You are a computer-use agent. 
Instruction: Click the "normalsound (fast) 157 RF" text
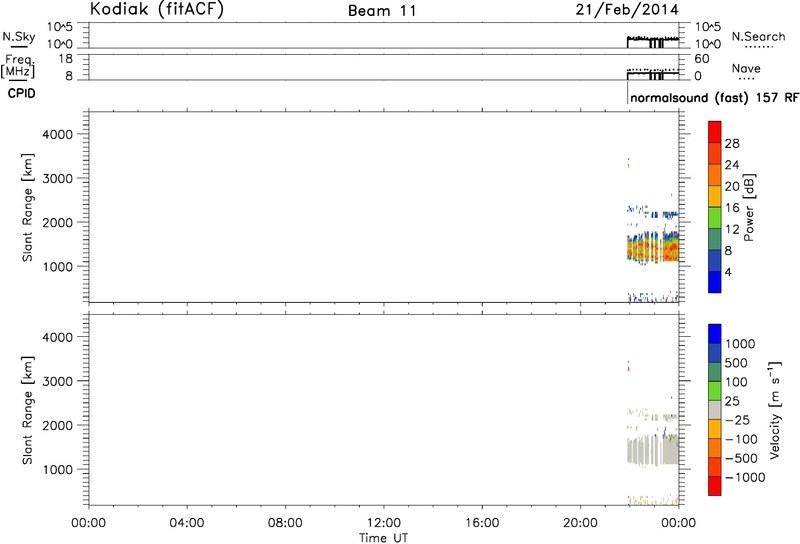pyautogui.click(x=714, y=97)
